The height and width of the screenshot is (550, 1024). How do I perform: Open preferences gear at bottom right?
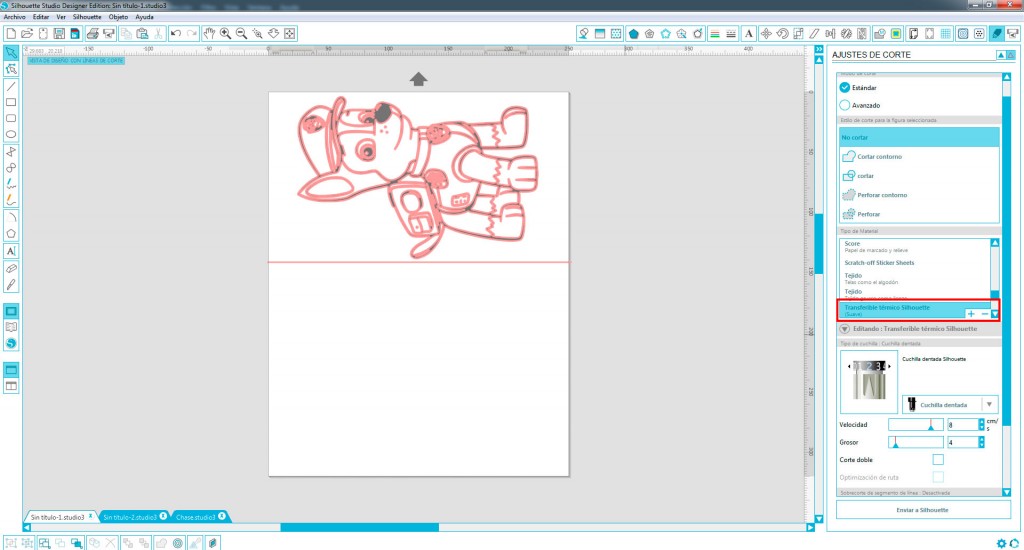click(x=1001, y=543)
